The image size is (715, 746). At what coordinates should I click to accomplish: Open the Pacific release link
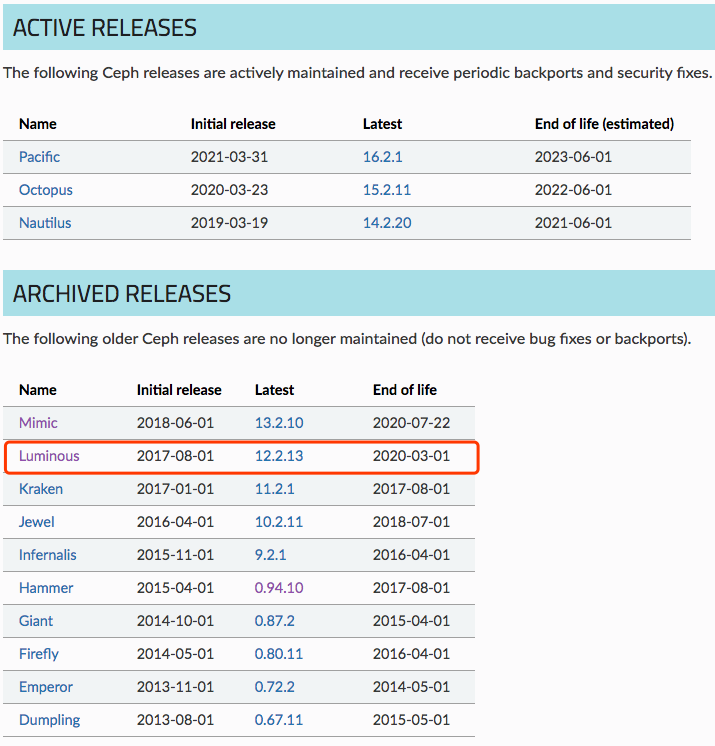pos(39,157)
